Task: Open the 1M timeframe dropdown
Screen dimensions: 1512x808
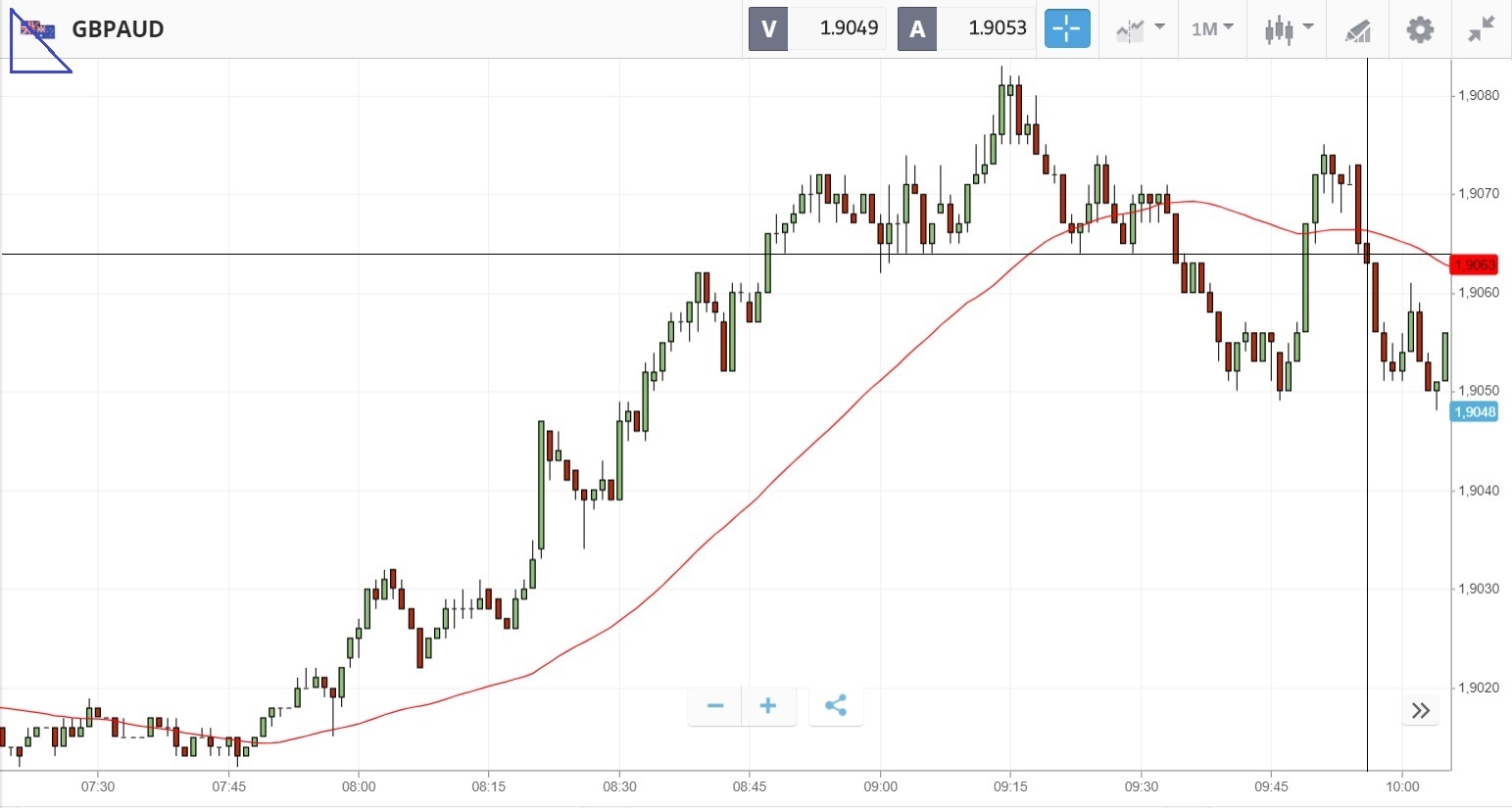Action: coord(1212,29)
